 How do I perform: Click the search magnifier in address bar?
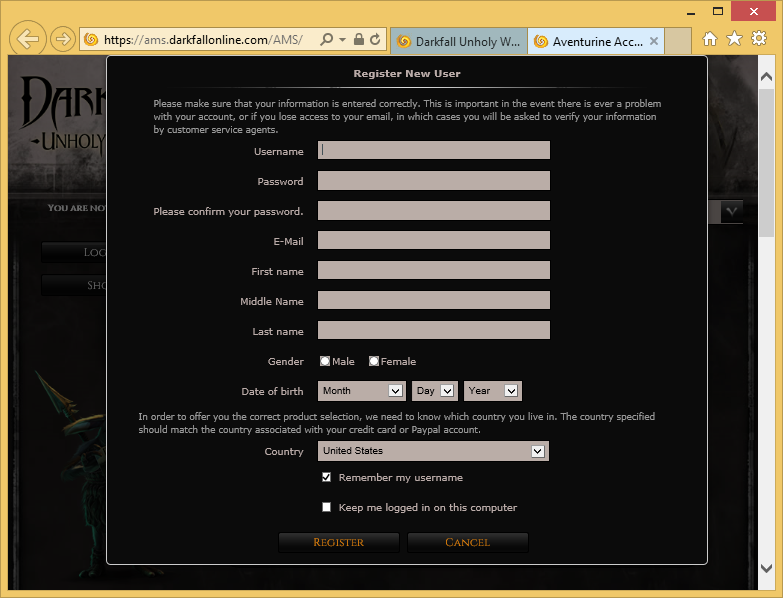pyautogui.click(x=326, y=39)
